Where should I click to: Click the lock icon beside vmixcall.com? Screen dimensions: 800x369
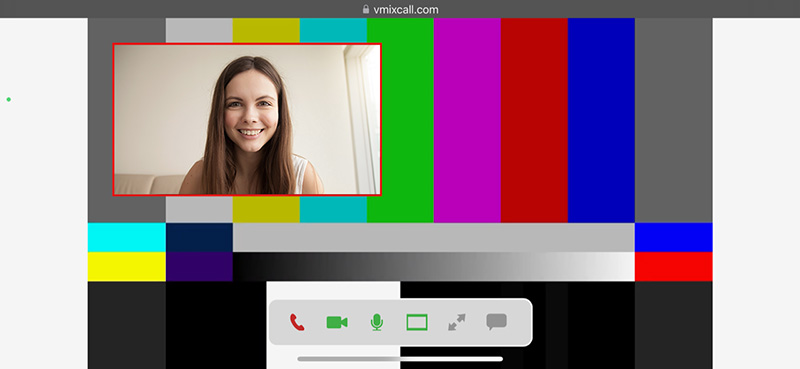365,9
